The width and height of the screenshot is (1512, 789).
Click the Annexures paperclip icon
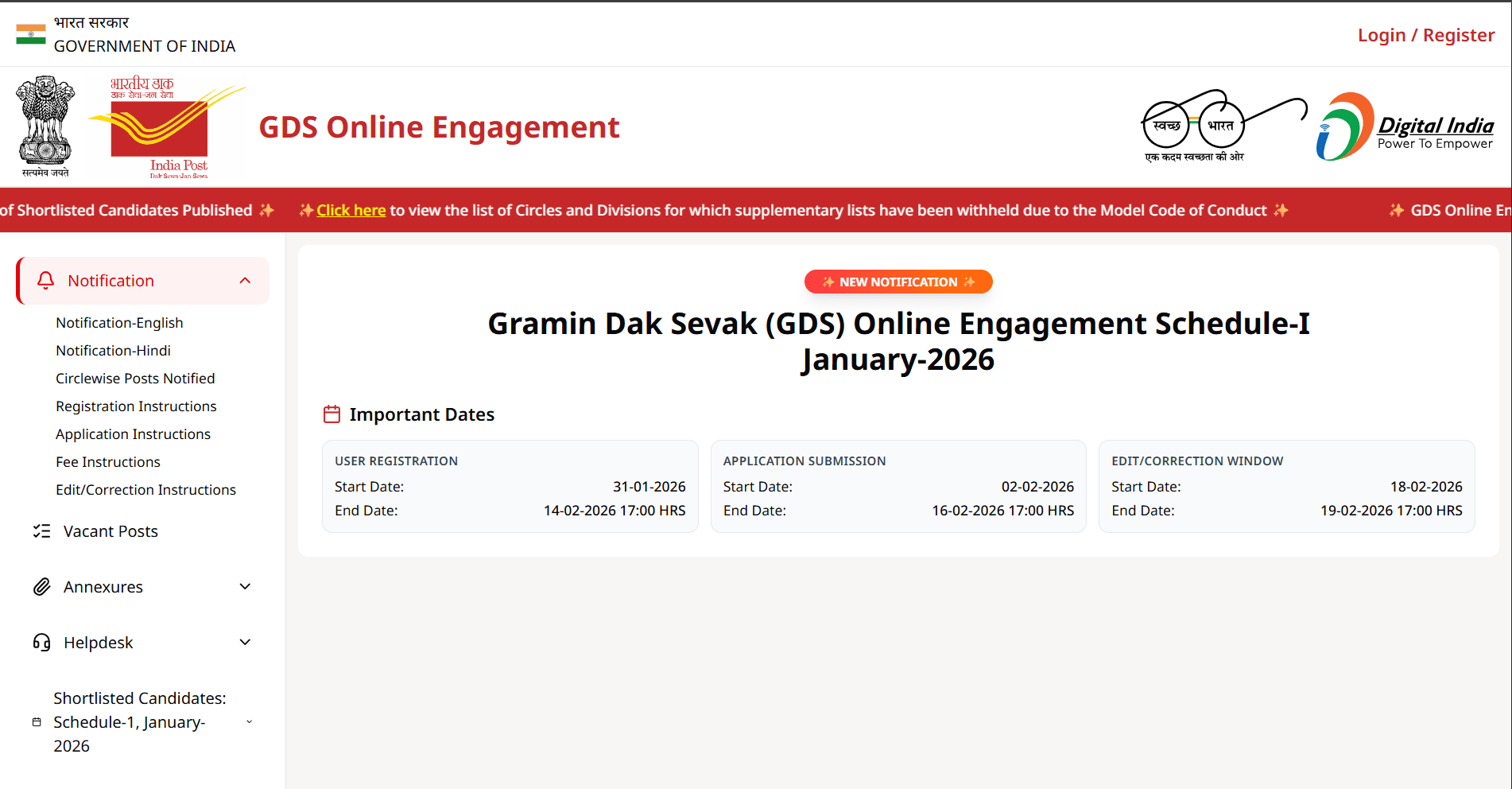point(42,587)
